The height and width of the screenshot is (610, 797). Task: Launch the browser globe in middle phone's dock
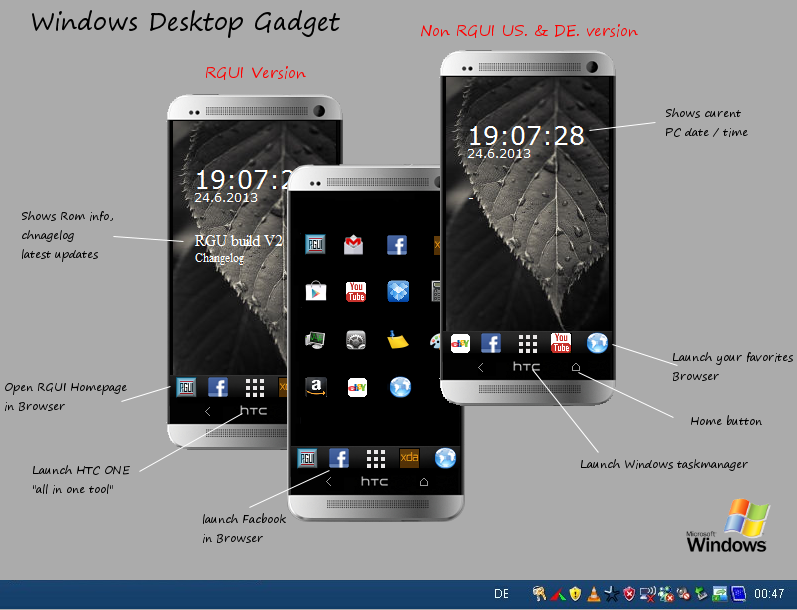(x=445, y=458)
